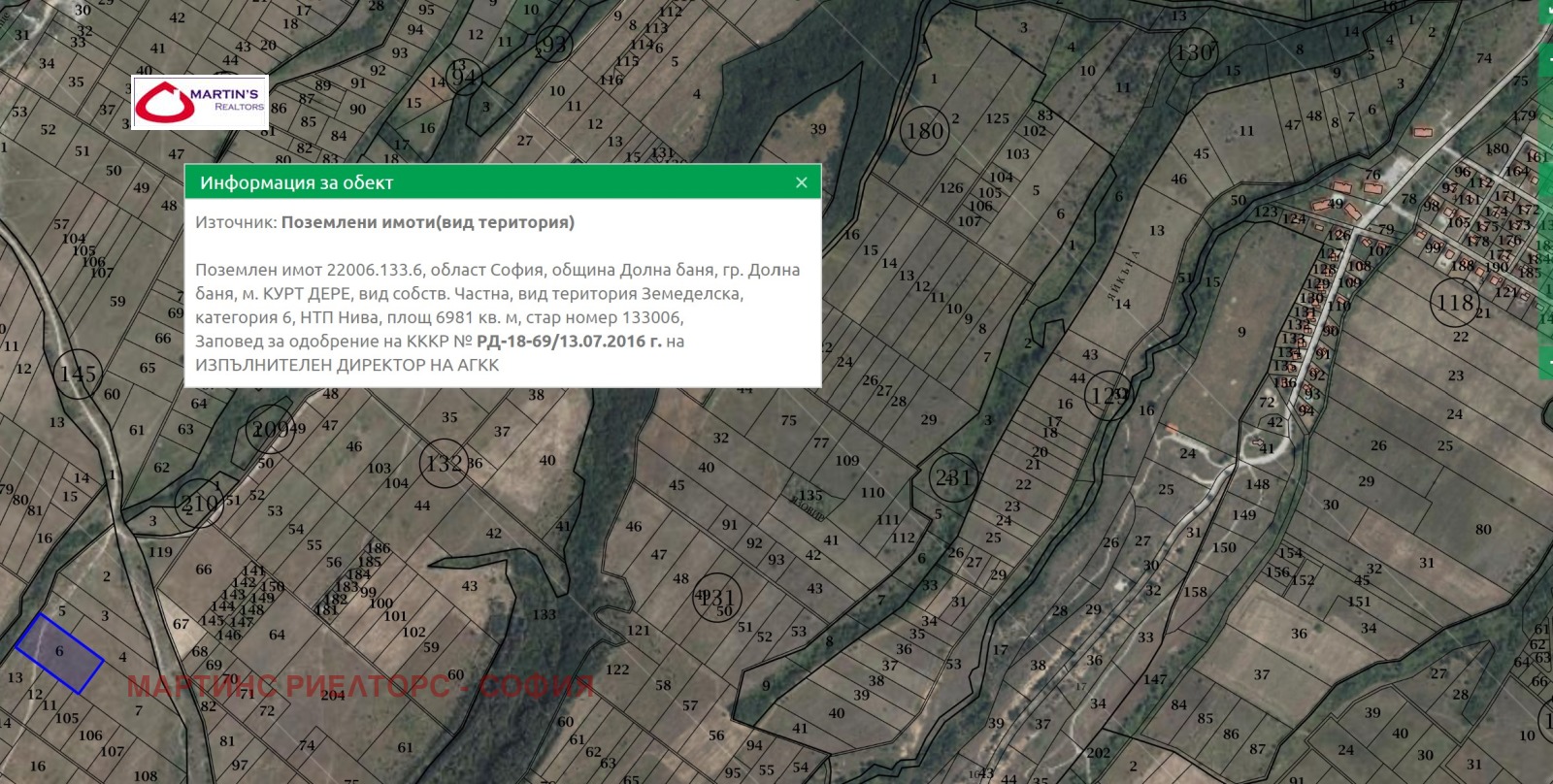Click the 'Информация за обект' popup header
1553x784 pixels.
click(x=296, y=182)
